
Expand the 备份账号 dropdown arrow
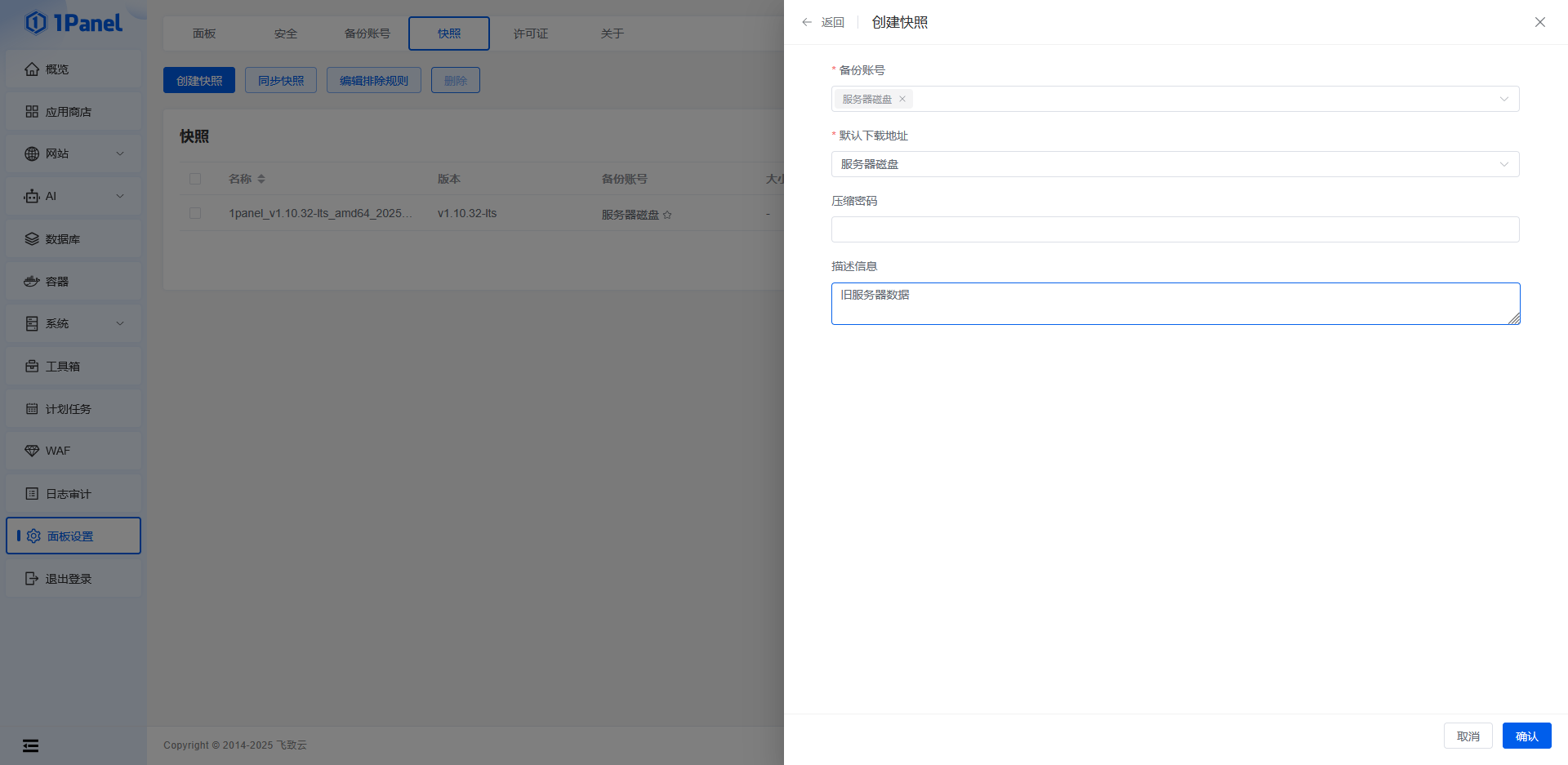pos(1503,99)
